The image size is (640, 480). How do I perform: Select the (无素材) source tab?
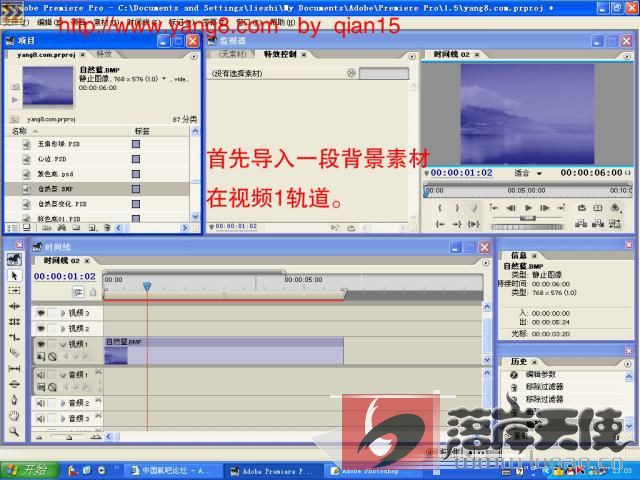(x=233, y=54)
